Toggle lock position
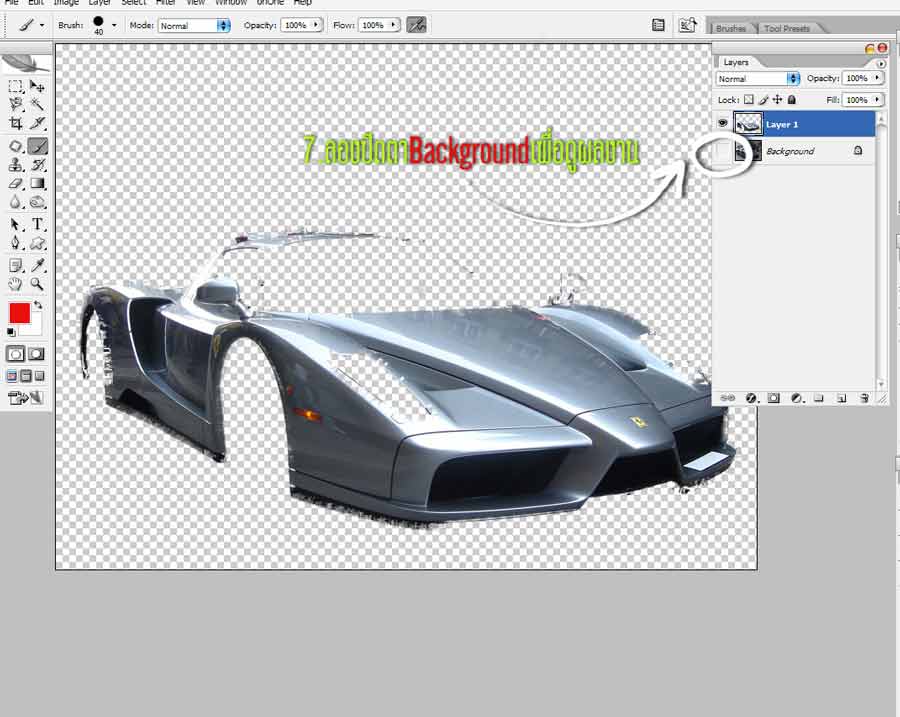The image size is (900, 717). tap(777, 100)
